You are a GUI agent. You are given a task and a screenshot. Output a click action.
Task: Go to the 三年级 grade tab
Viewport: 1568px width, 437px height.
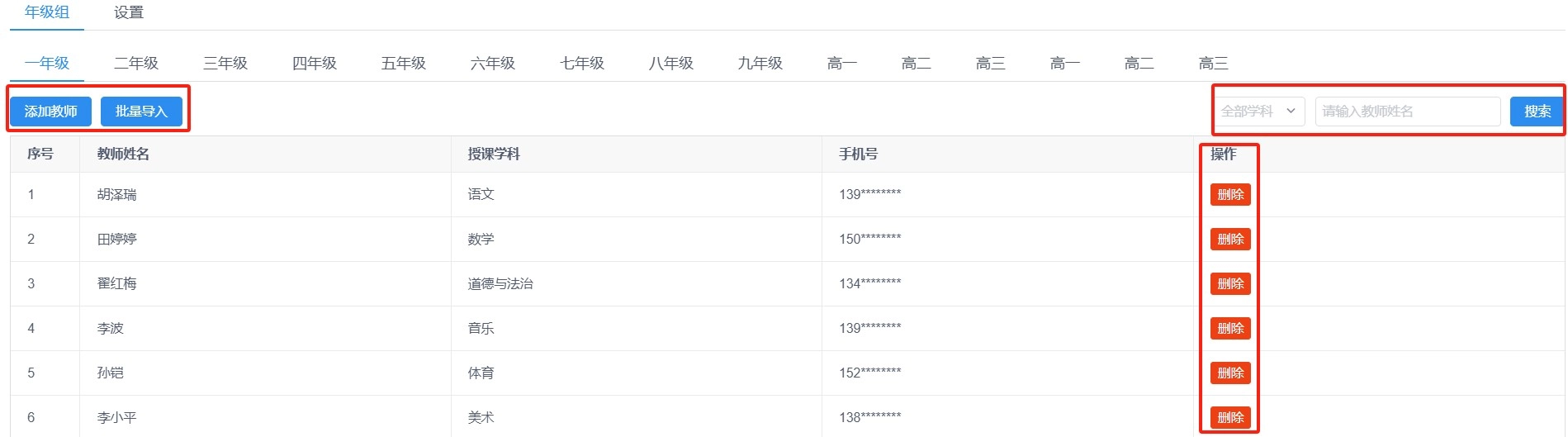225,64
